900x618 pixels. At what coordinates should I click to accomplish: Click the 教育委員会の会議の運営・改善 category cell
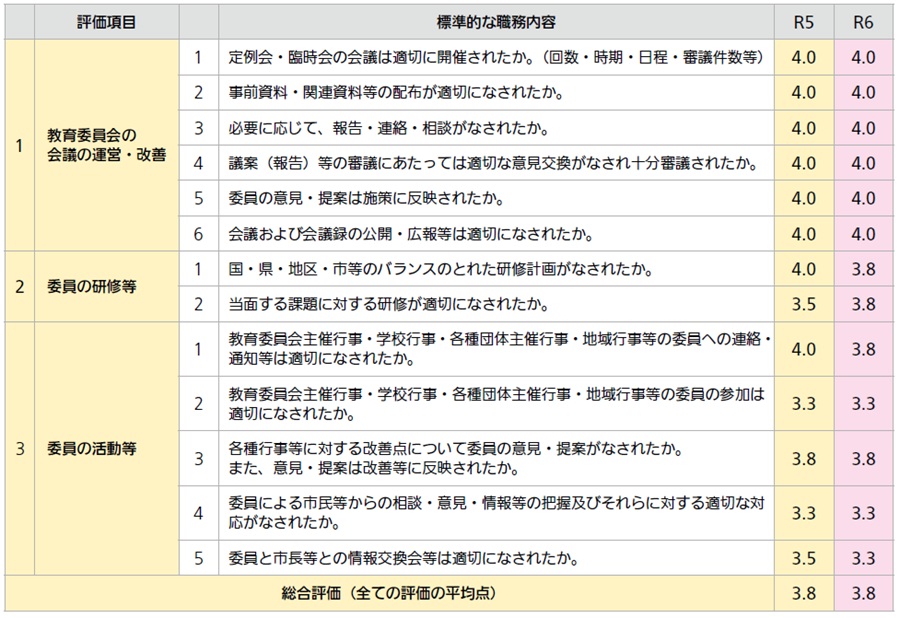(107, 145)
